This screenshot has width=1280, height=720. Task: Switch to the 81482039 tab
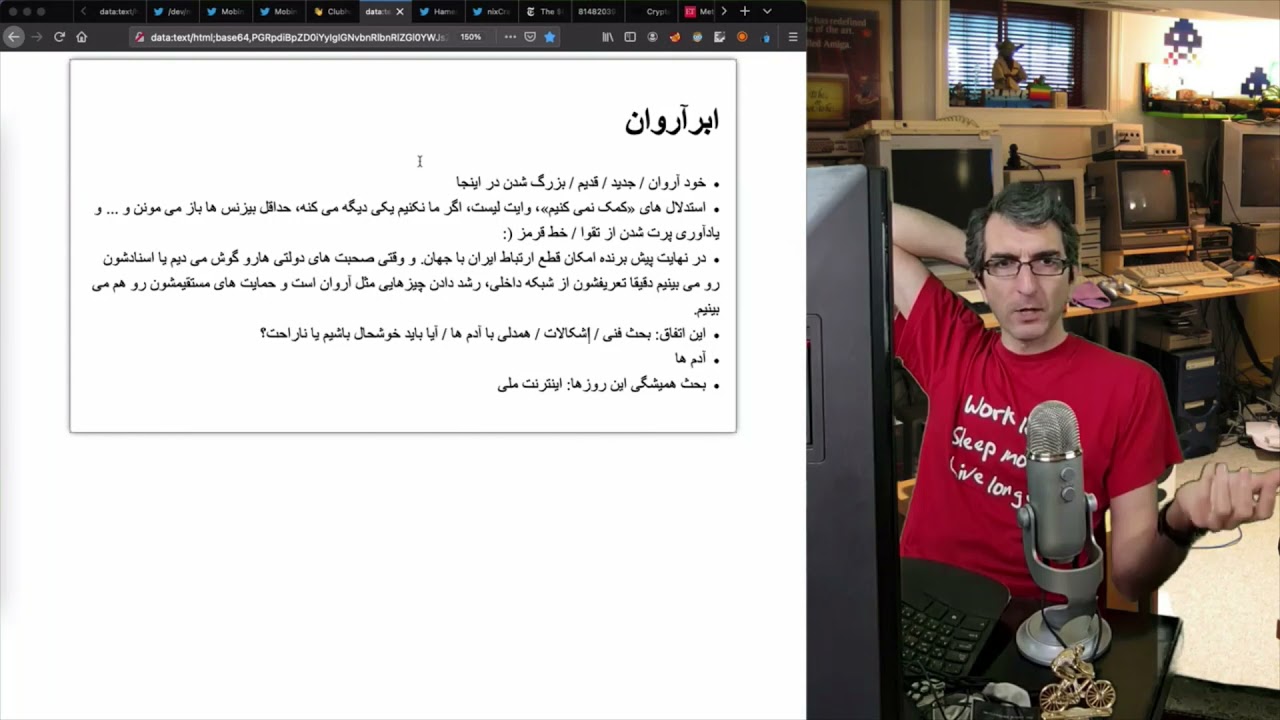pyautogui.click(x=596, y=11)
